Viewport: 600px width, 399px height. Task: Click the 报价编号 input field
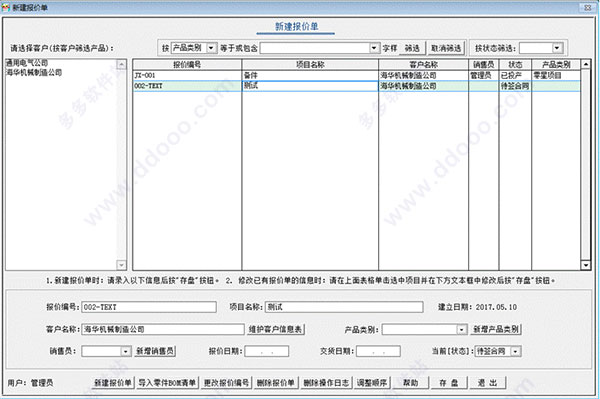[x=149, y=307]
